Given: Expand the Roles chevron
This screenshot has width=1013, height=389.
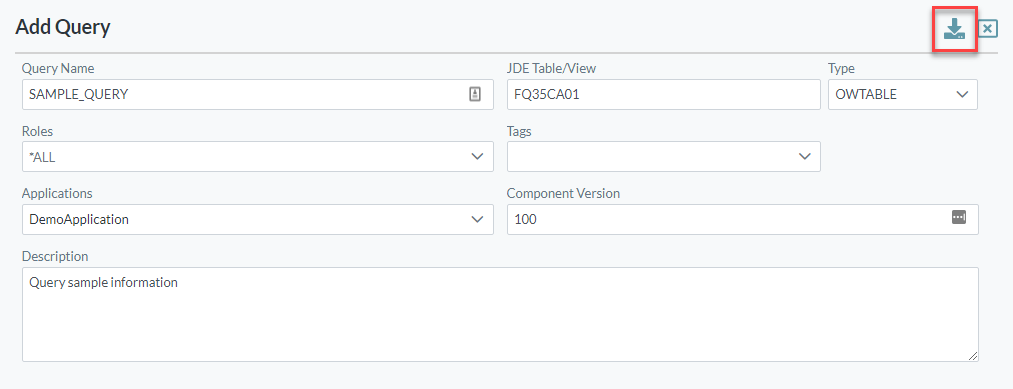Looking at the screenshot, I should (477, 156).
